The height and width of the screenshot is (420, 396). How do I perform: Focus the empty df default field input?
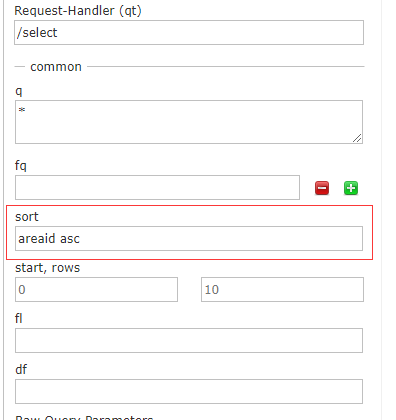pos(189,391)
